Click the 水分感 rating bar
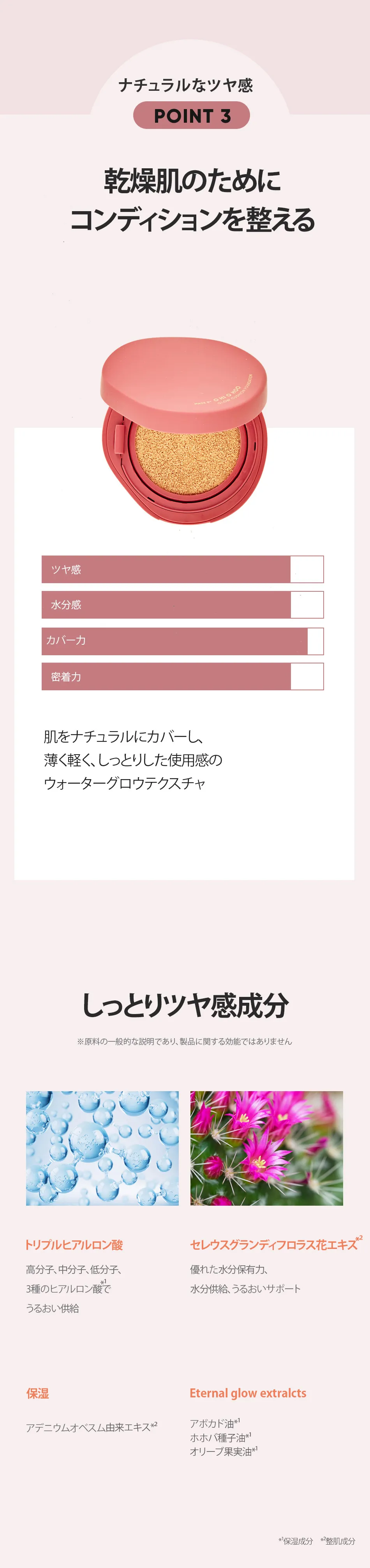The height and width of the screenshot is (1568, 370). pyautogui.click(x=183, y=605)
